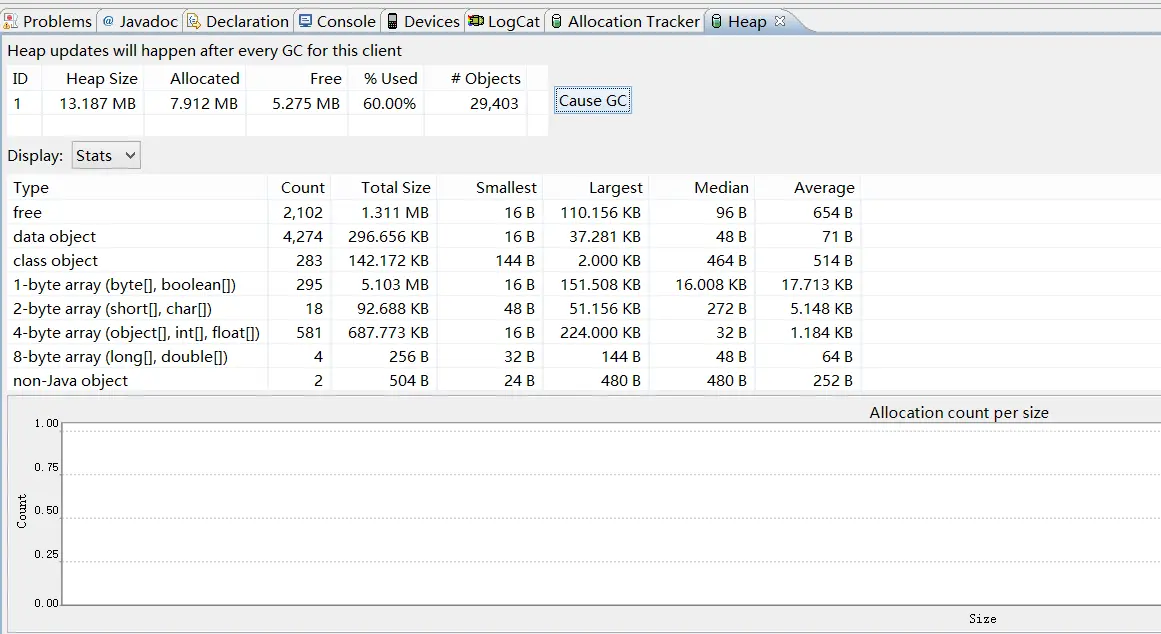Viewport: 1161px width, 634px height.
Task: Select the 8-byte array row
Action: click(x=434, y=357)
